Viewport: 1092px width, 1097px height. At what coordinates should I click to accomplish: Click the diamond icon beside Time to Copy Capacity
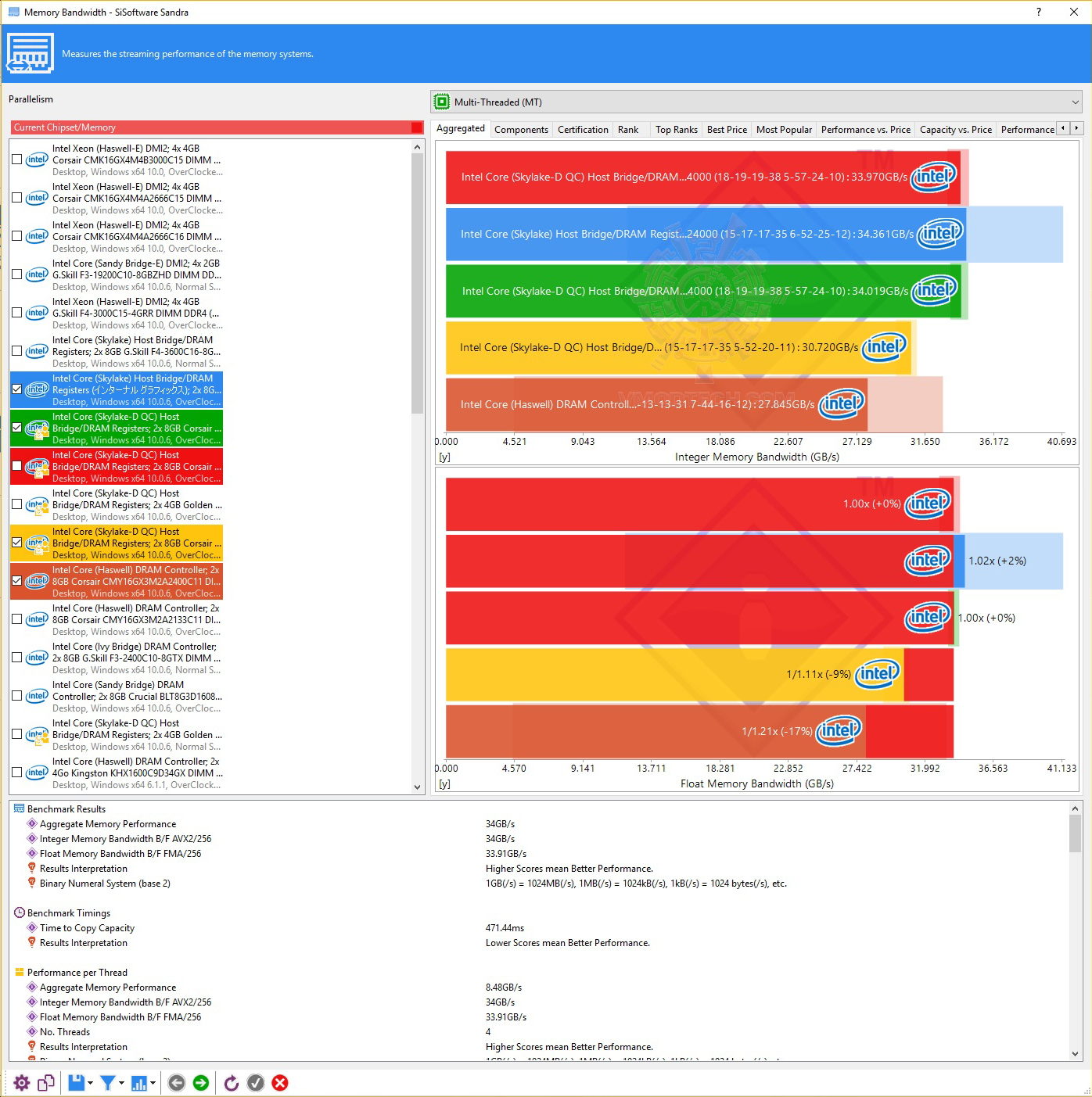pos(32,928)
